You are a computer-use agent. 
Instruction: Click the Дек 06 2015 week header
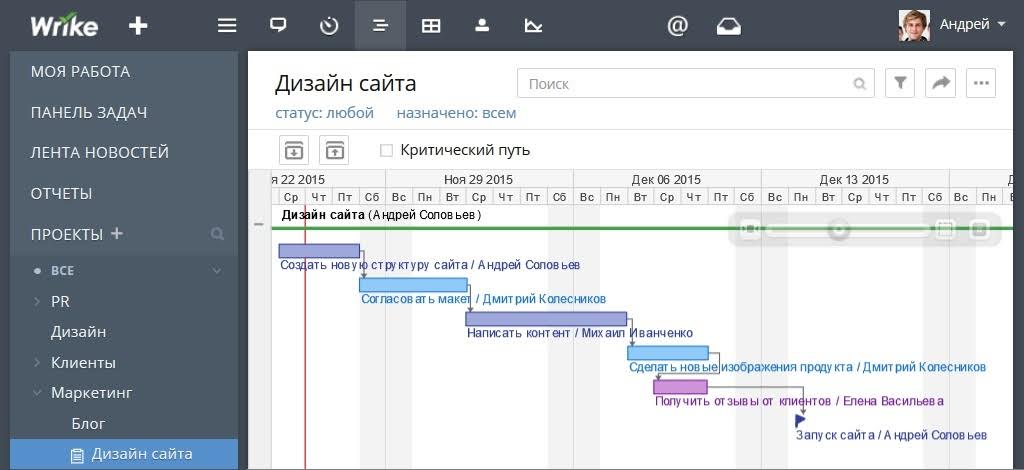pyautogui.click(x=666, y=180)
